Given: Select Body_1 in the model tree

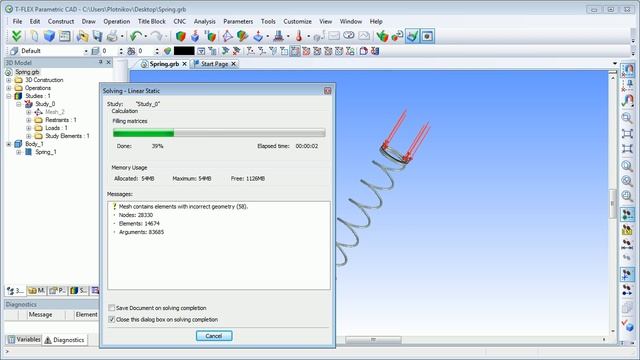Looking at the screenshot, I should point(34,144).
